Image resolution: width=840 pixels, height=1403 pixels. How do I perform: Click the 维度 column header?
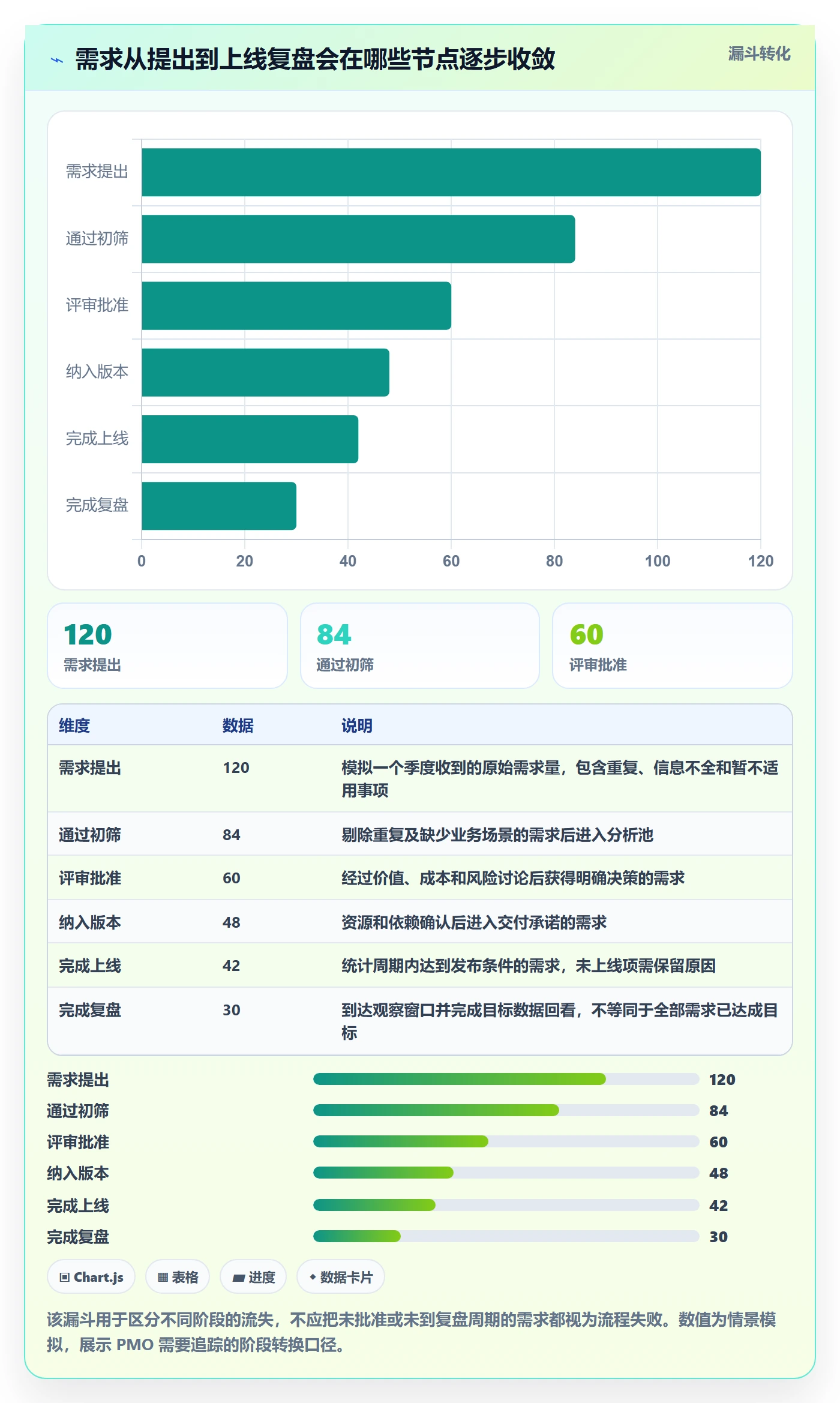pyautogui.click(x=74, y=726)
